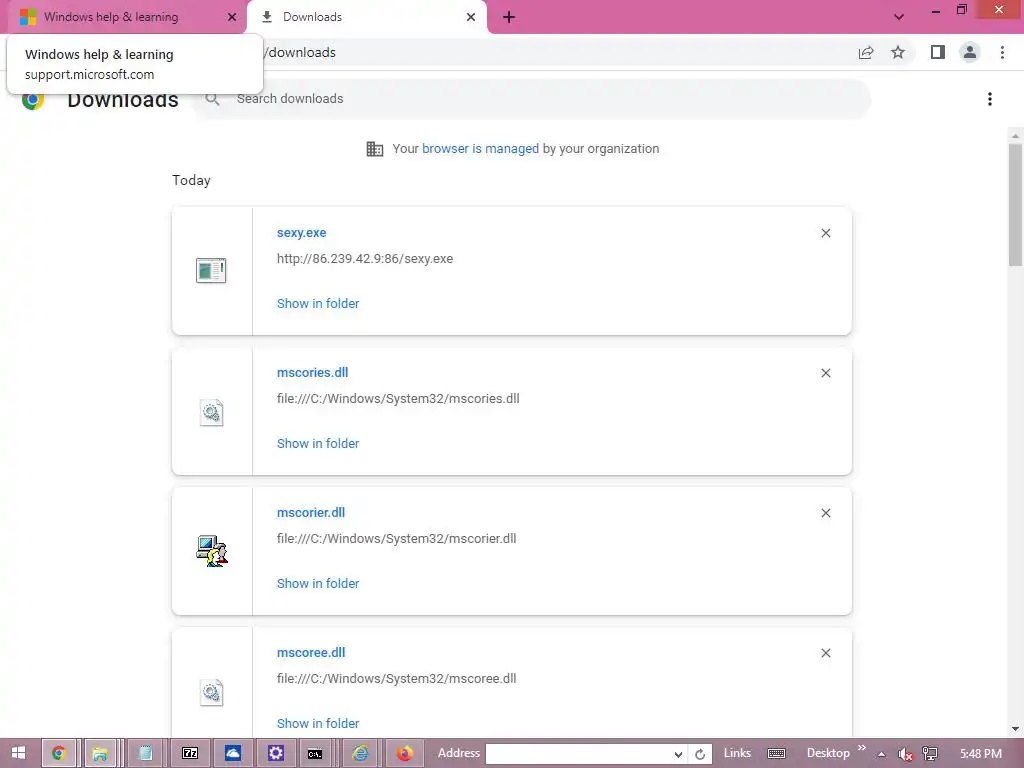Screen dimensions: 1024x768
Task: Remove mscorier.dll from the downloads list
Action: coord(825,513)
